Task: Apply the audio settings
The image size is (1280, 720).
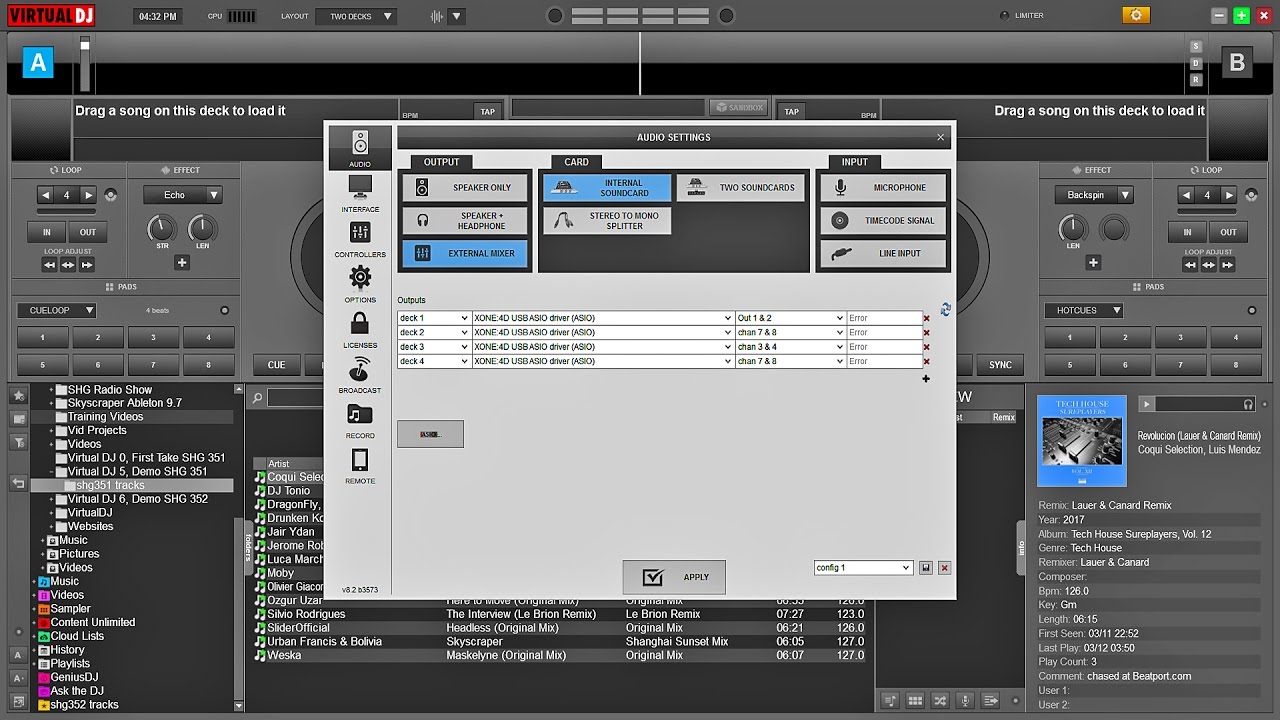Action: tap(674, 577)
